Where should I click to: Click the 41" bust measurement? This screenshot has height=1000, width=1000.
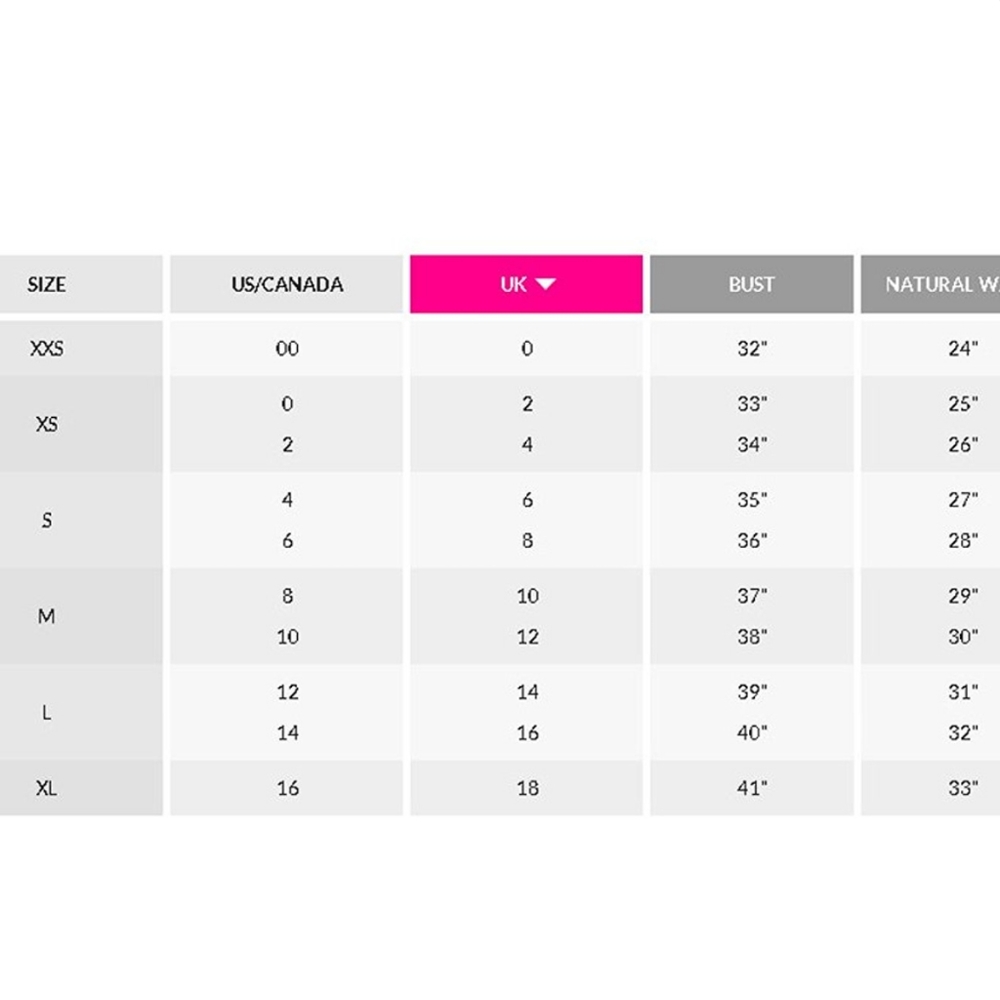click(x=751, y=788)
